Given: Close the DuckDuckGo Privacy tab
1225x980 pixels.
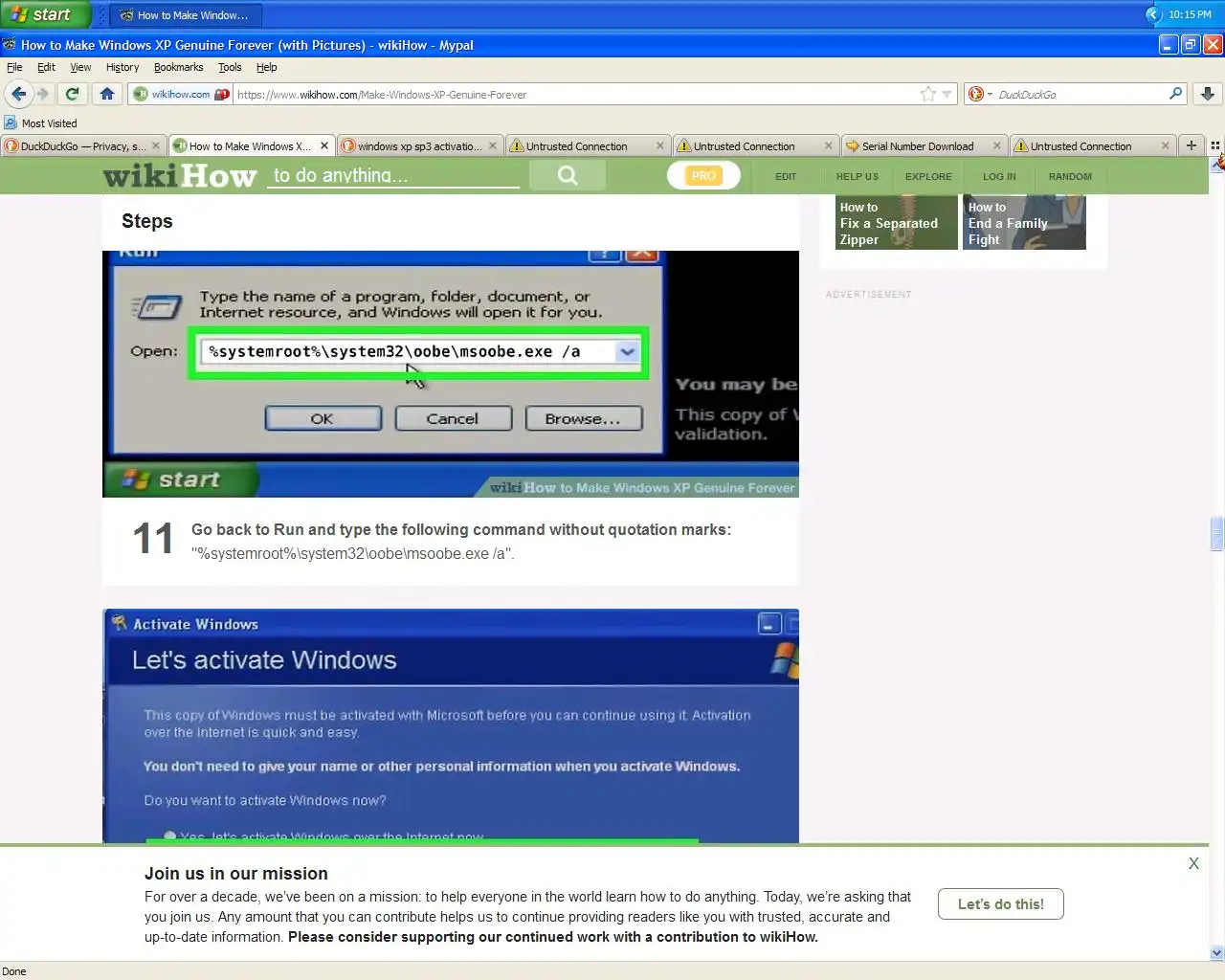Looking at the screenshot, I should 156,145.
